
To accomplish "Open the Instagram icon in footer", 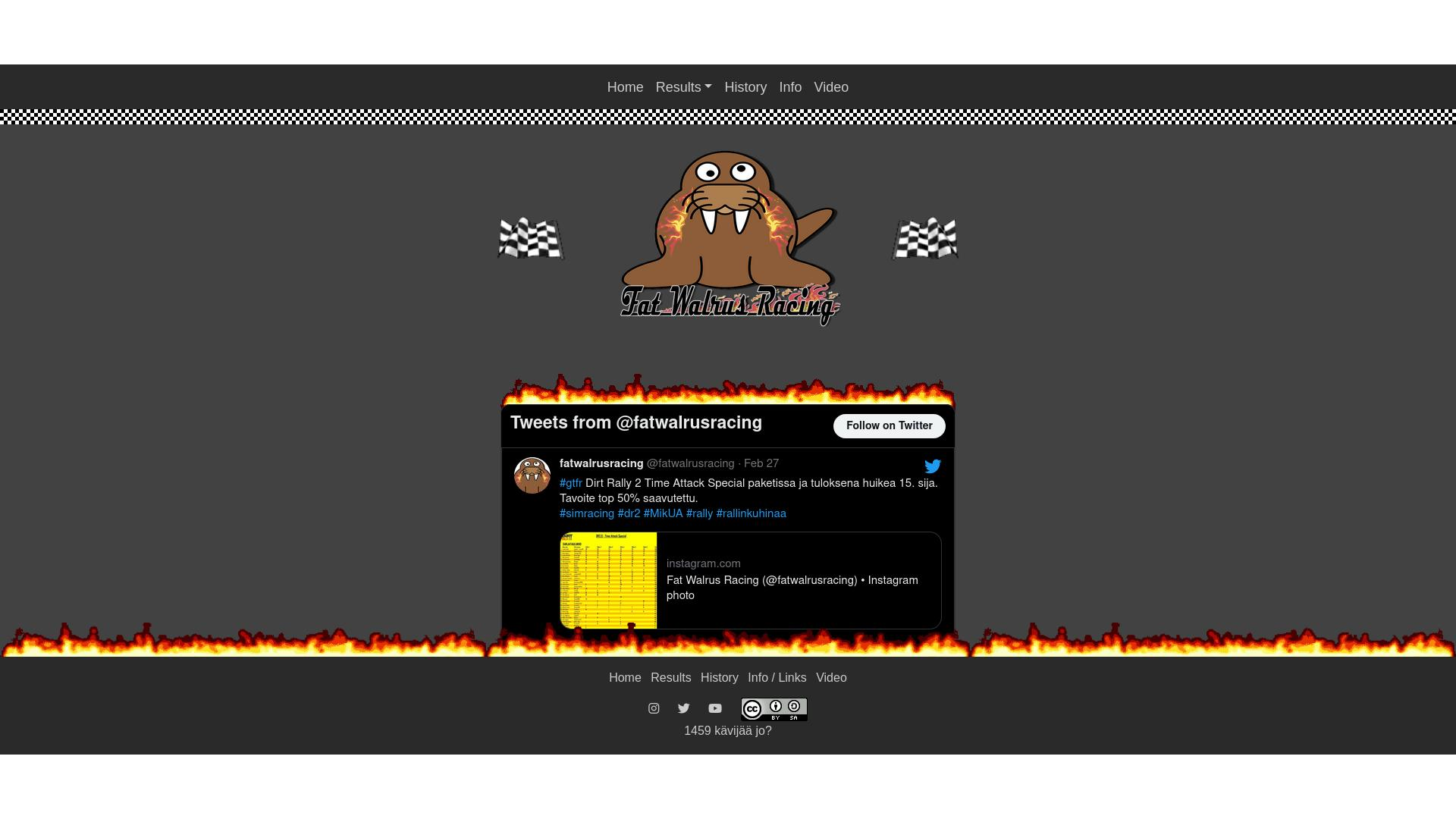I will click(x=654, y=708).
